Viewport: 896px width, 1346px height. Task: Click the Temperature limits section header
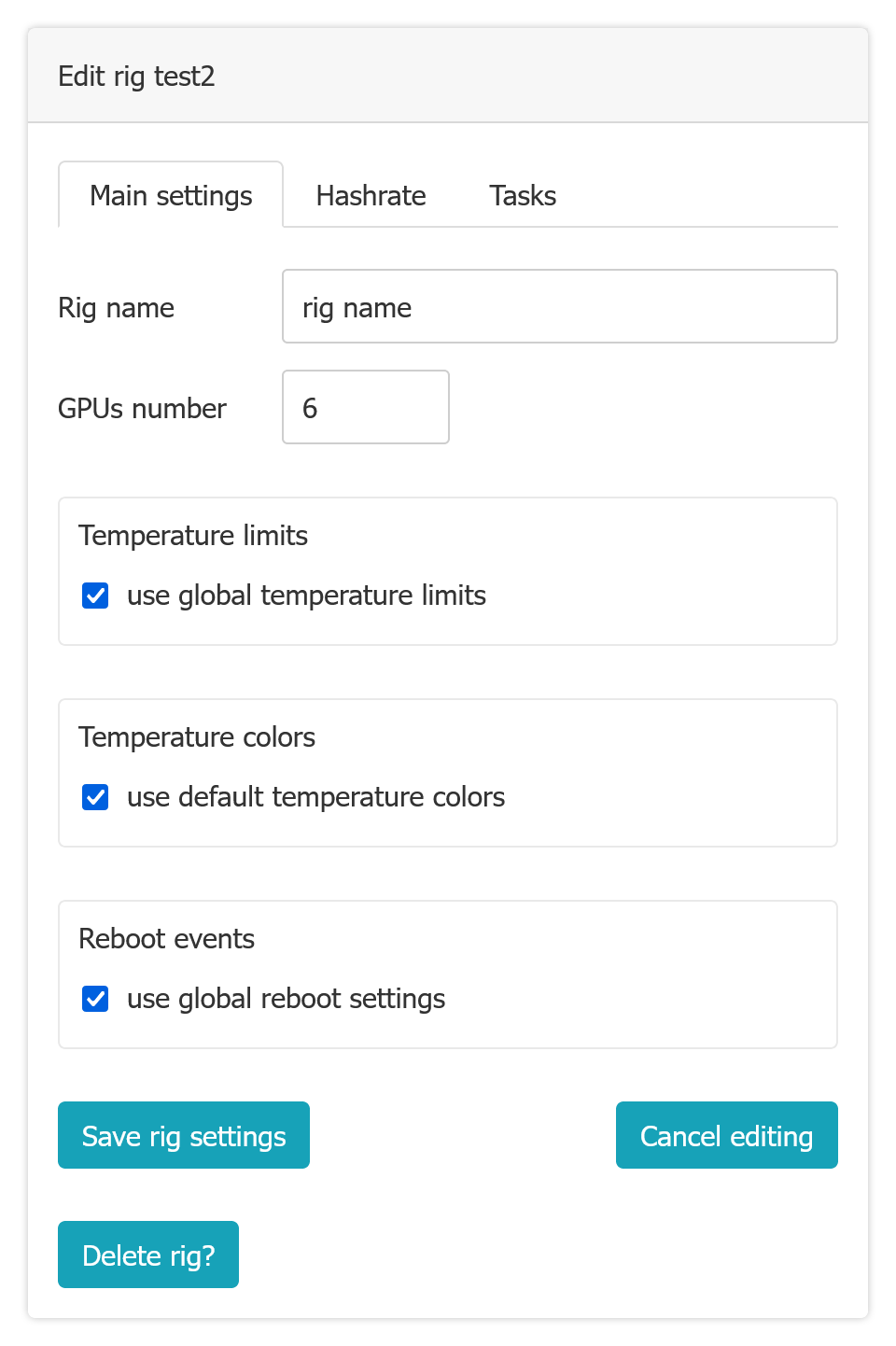(x=193, y=535)
